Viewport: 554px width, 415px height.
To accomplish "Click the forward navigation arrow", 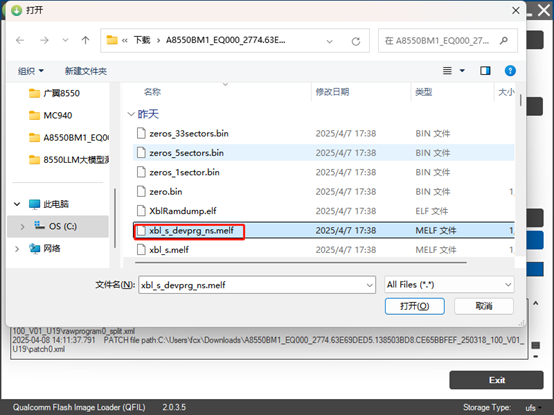I will pyautogui.click(x=44, y=41).
